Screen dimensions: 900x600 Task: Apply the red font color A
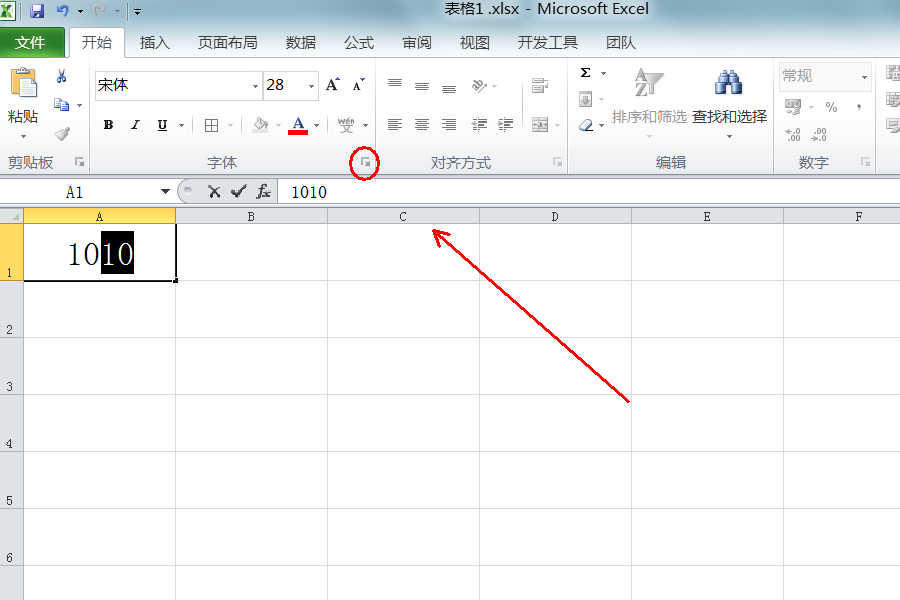coord(298,125)
